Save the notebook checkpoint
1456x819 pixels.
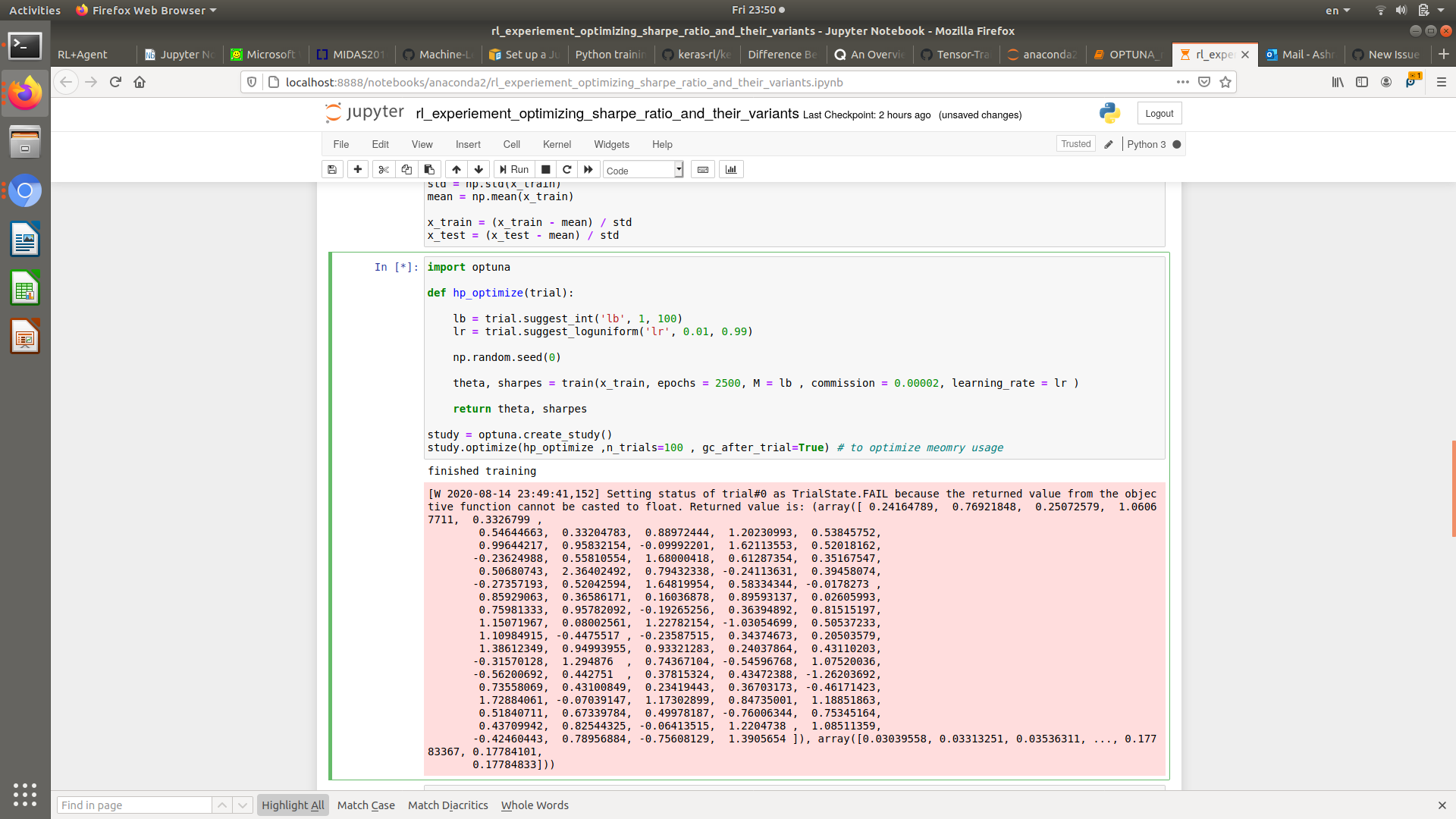point(331,169)
